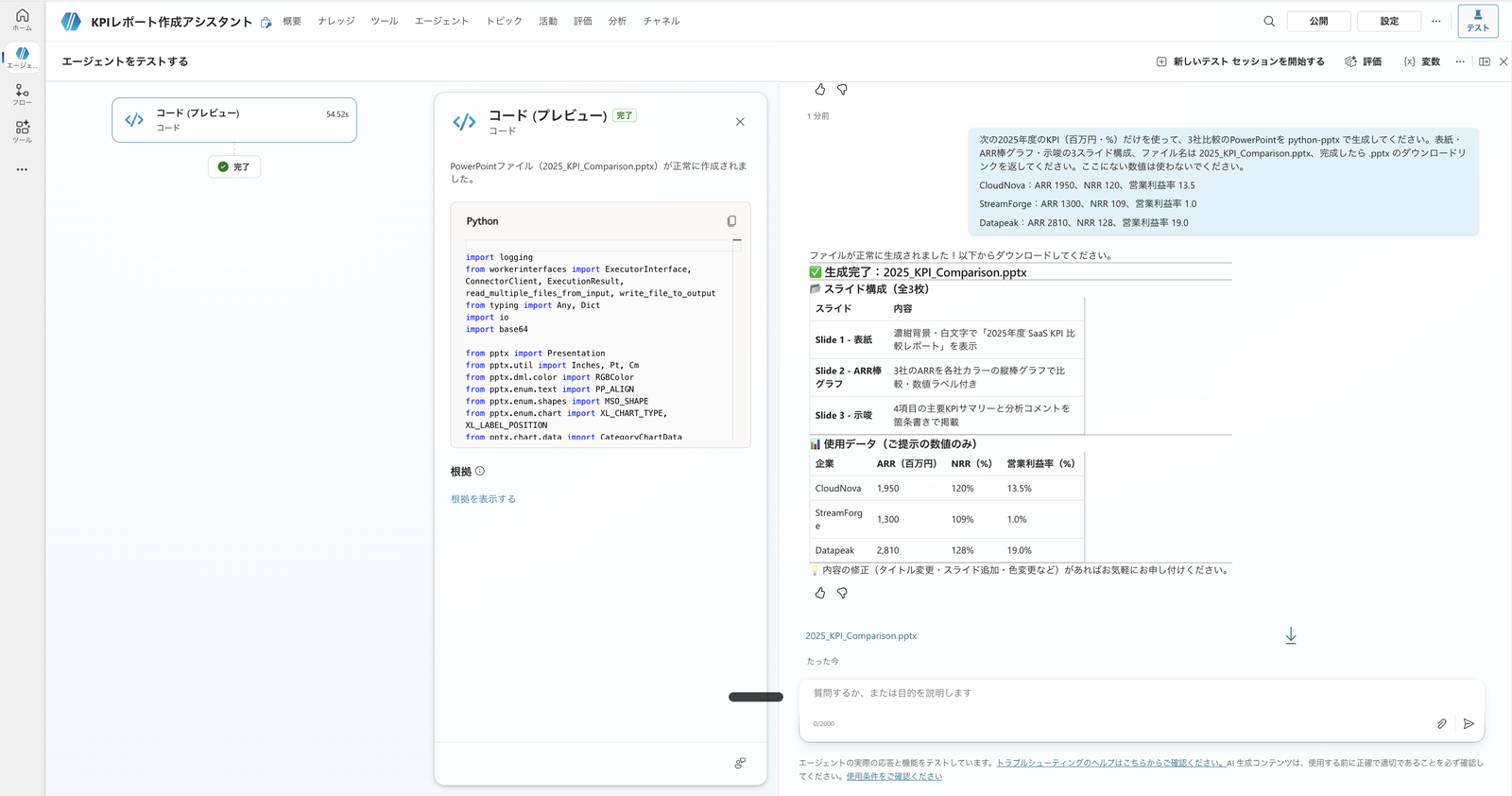Click the 公開 button

coord(1318,21)
